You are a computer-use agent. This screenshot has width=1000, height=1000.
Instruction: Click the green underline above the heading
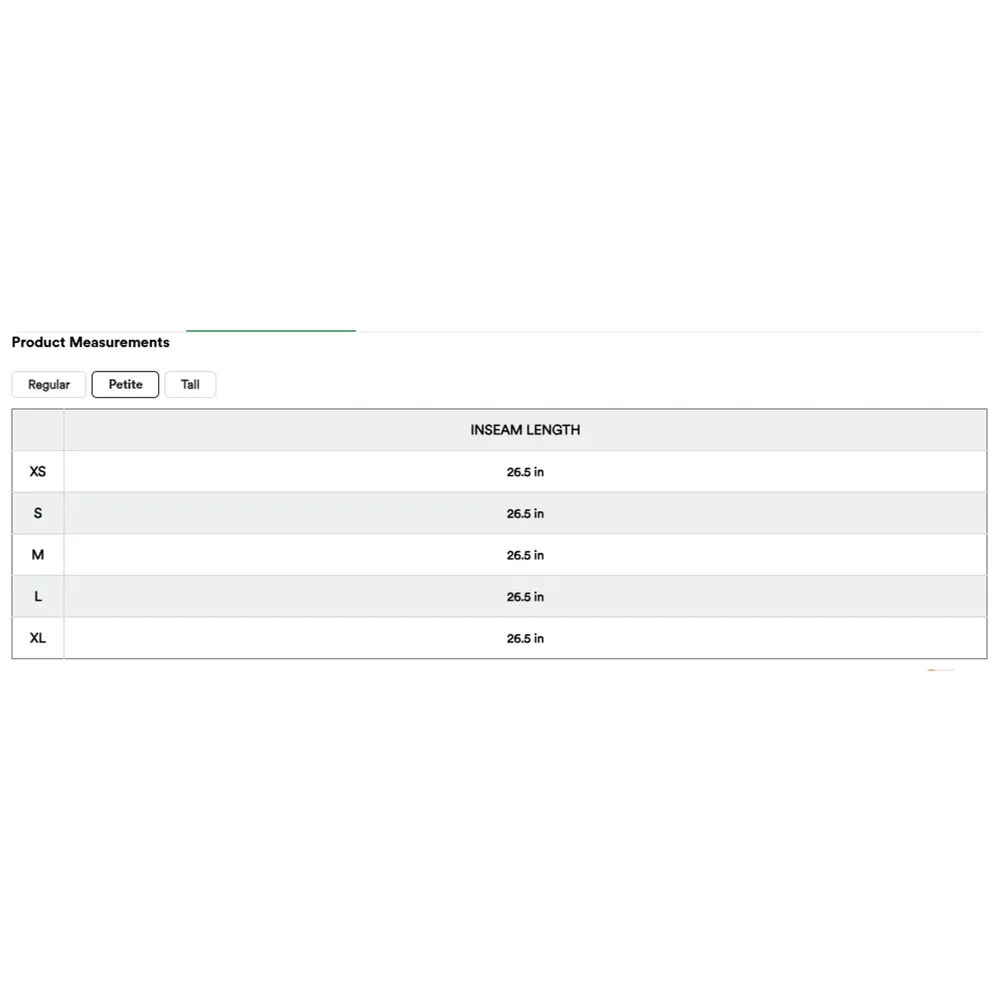(x=270, y=330)
